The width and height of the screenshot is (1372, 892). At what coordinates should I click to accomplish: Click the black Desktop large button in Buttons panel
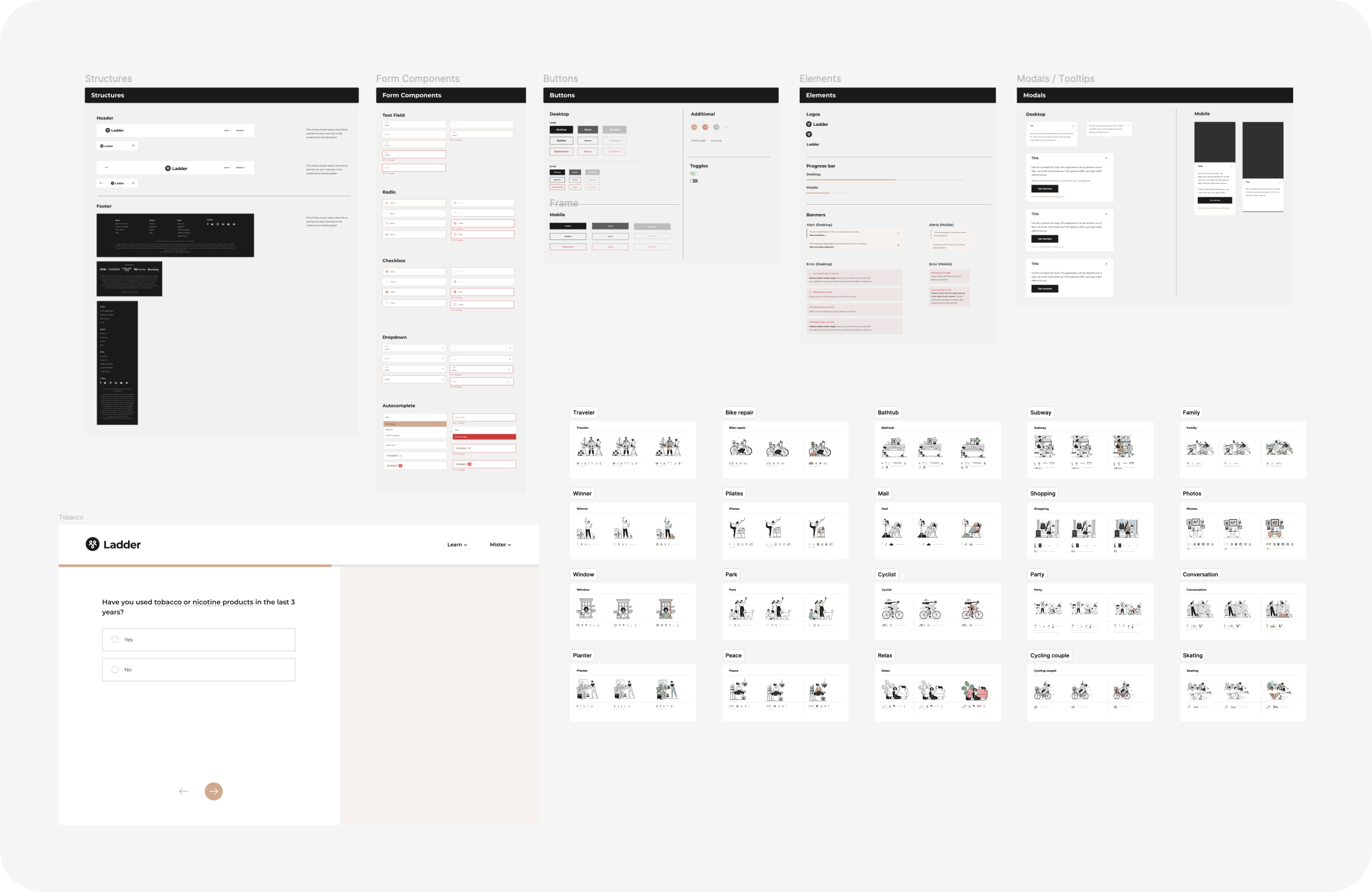[x=561, y=130]
